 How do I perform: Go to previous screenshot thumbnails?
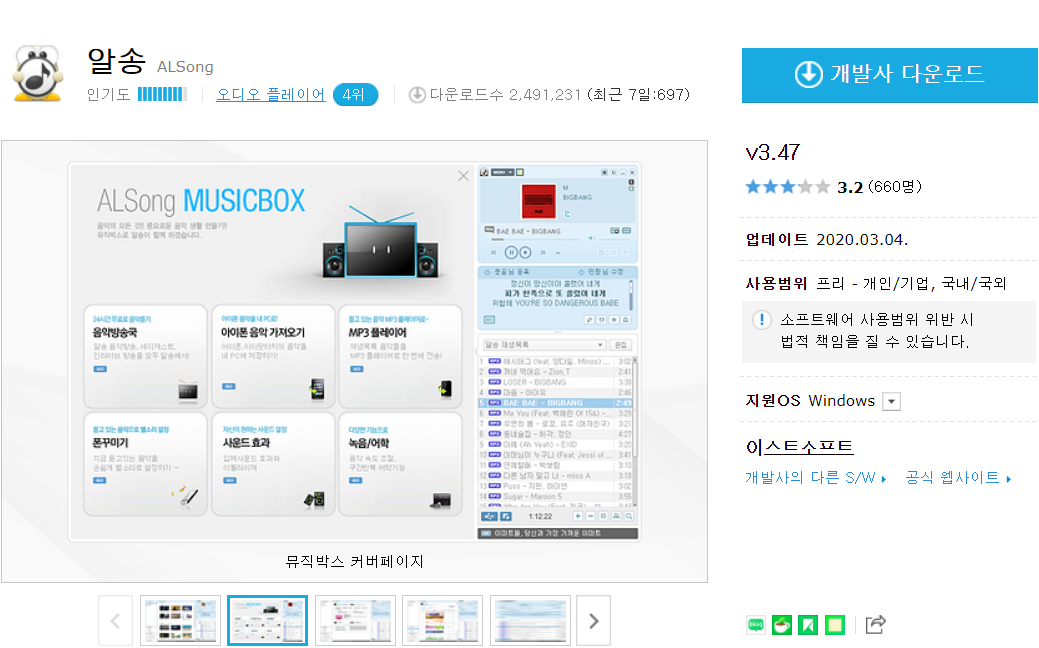pos(115,621)
